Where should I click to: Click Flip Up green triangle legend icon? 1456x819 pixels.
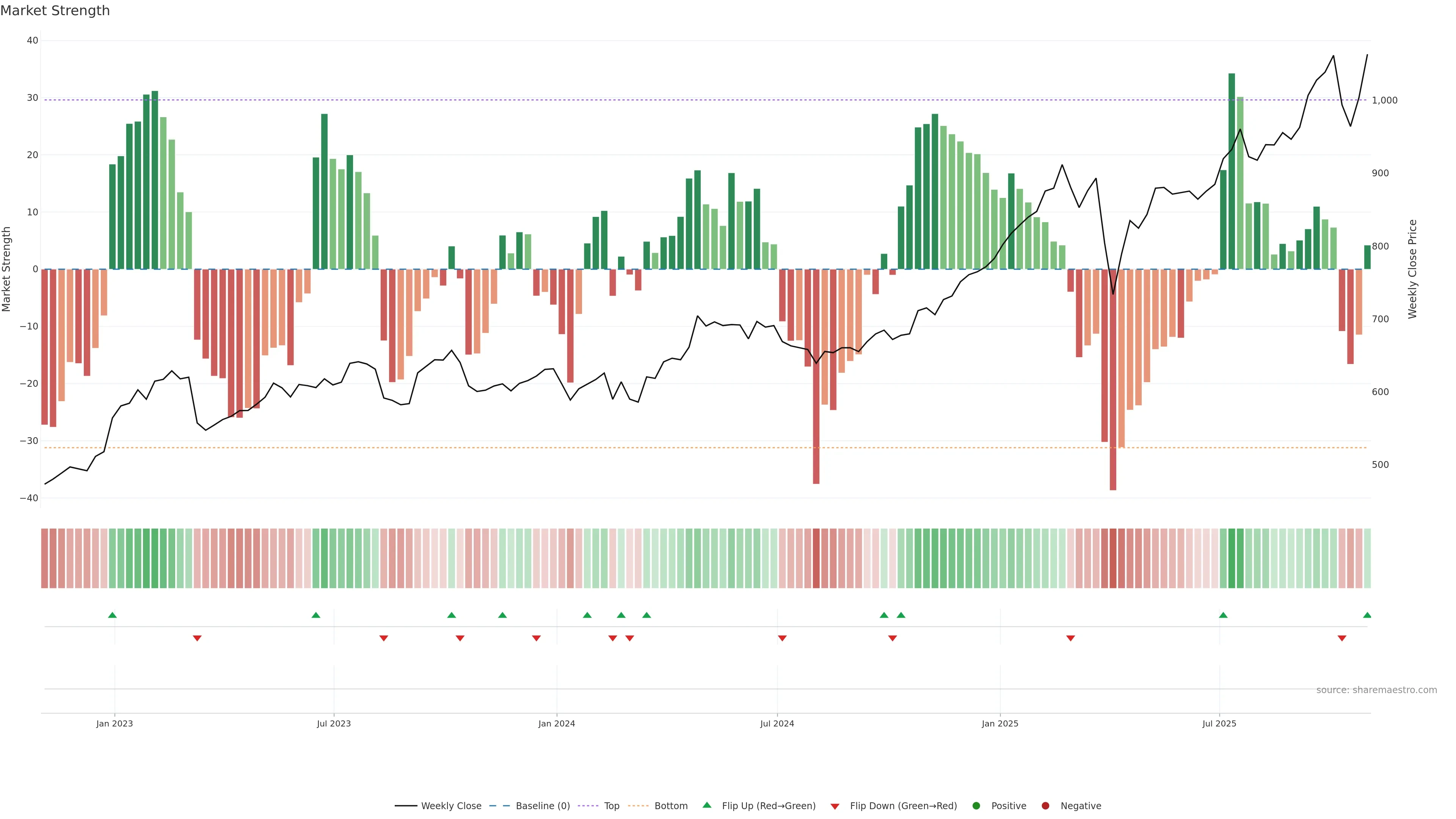tap(706, 805)
